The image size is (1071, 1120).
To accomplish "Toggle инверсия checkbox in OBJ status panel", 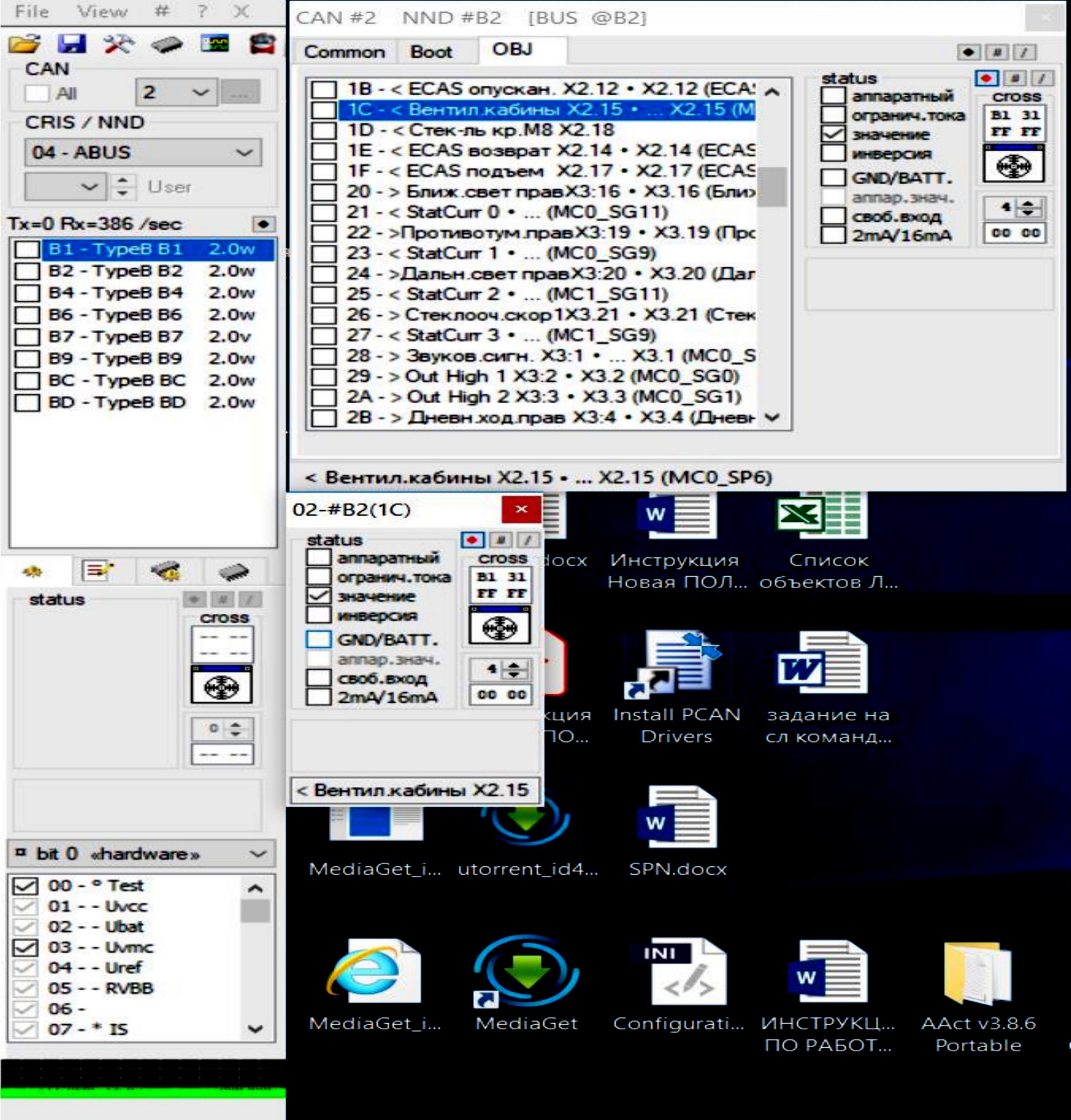I will (x=832, y=153).
